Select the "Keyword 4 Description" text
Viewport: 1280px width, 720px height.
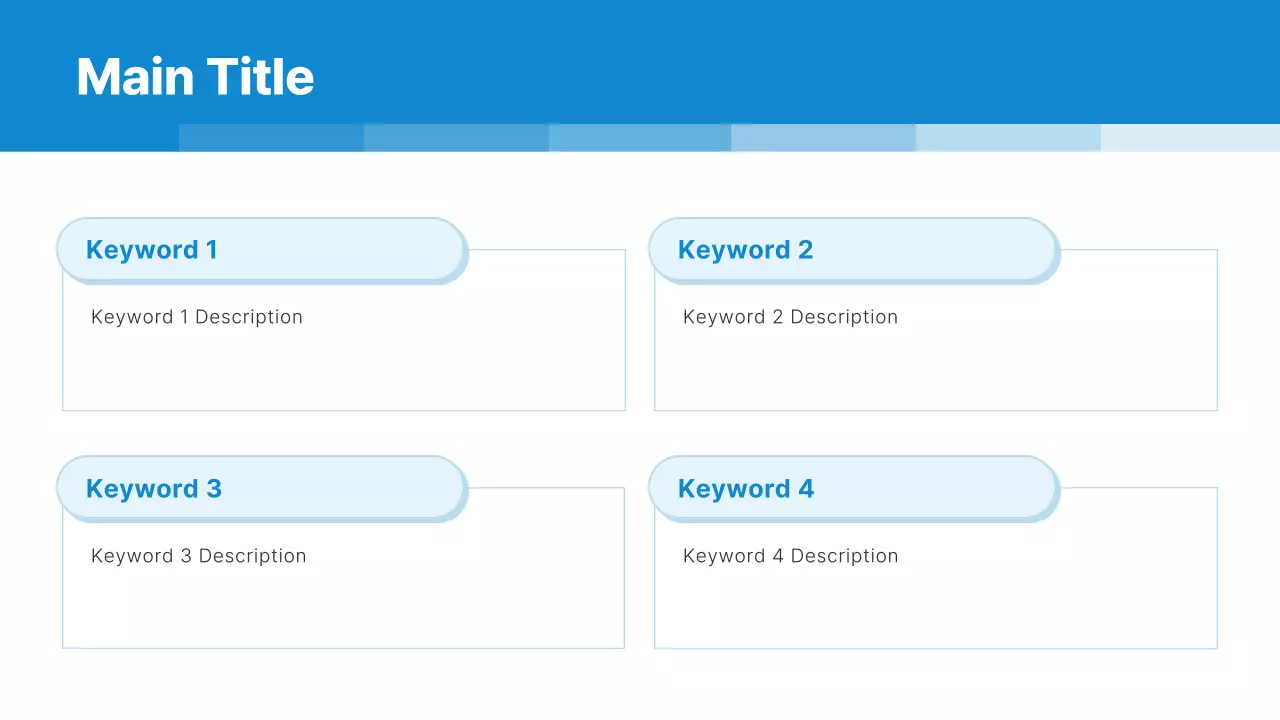790,556
